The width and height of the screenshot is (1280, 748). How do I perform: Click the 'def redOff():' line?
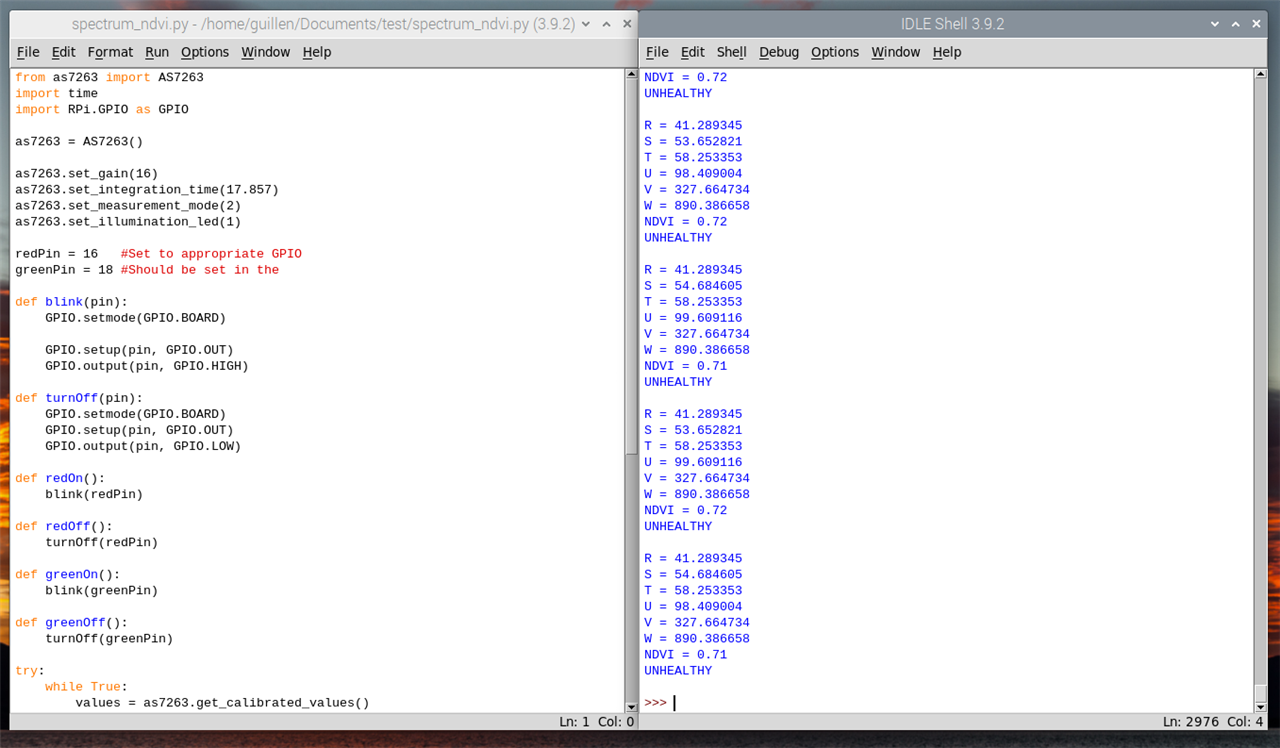[x=64, y=525]
